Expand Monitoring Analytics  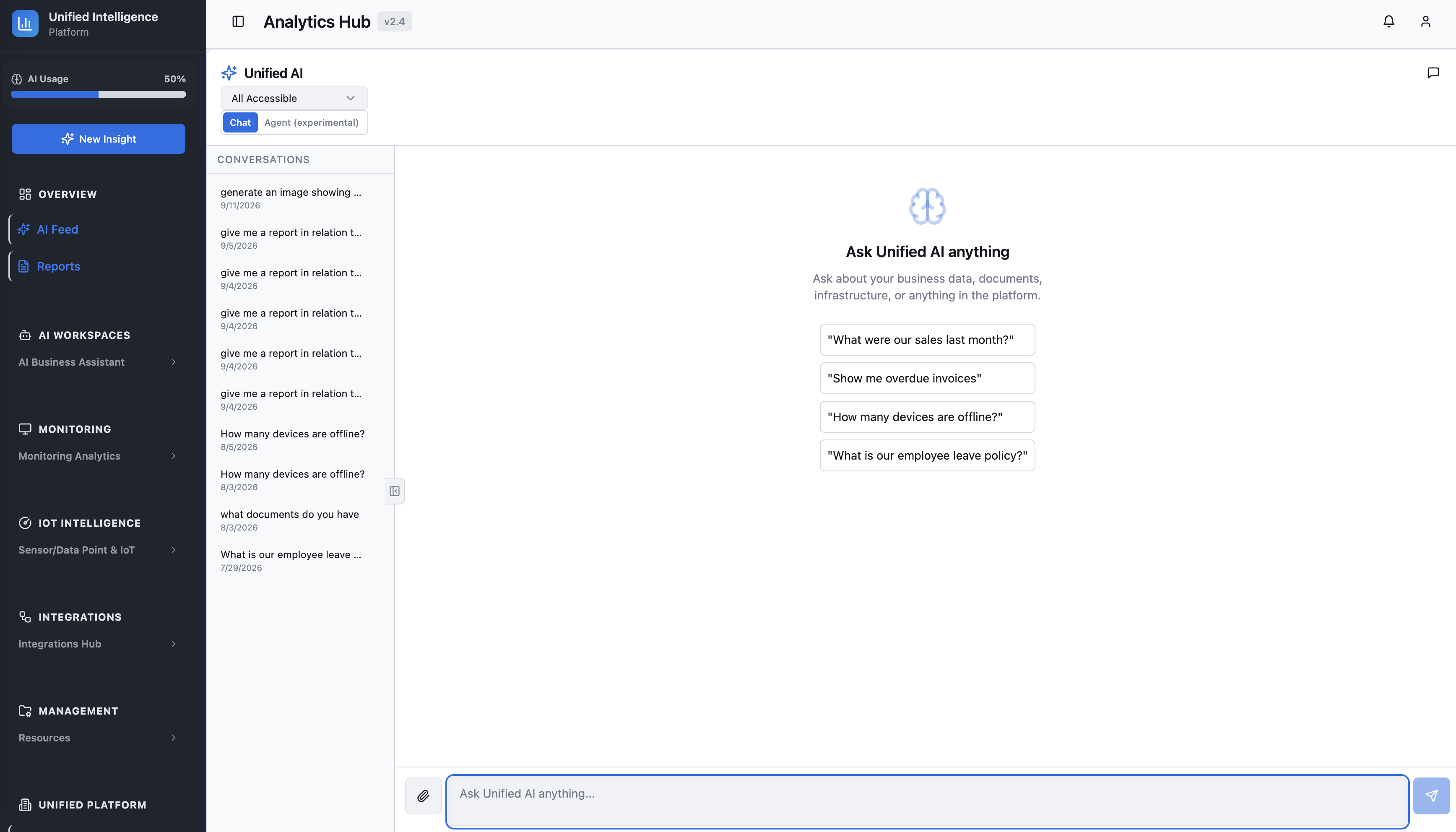98,456
